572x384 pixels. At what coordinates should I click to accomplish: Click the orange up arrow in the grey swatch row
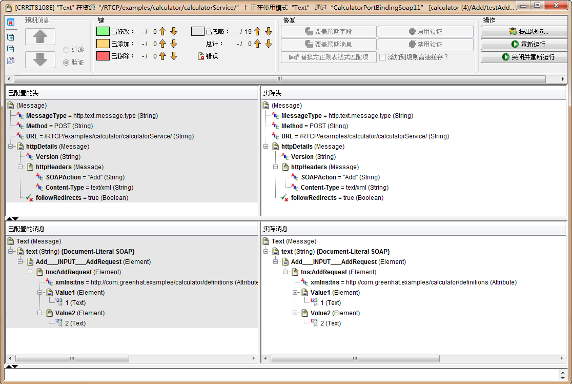click(257, 31)
